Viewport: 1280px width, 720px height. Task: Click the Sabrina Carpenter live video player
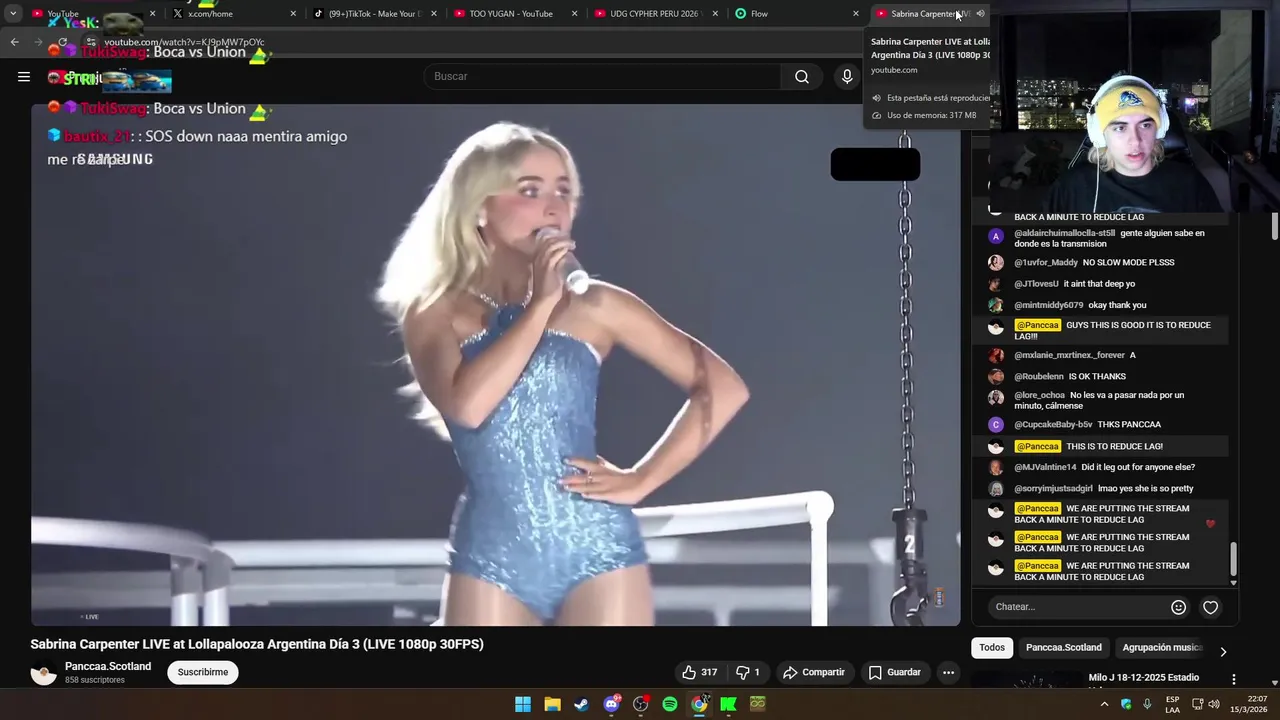coord(495,365)
